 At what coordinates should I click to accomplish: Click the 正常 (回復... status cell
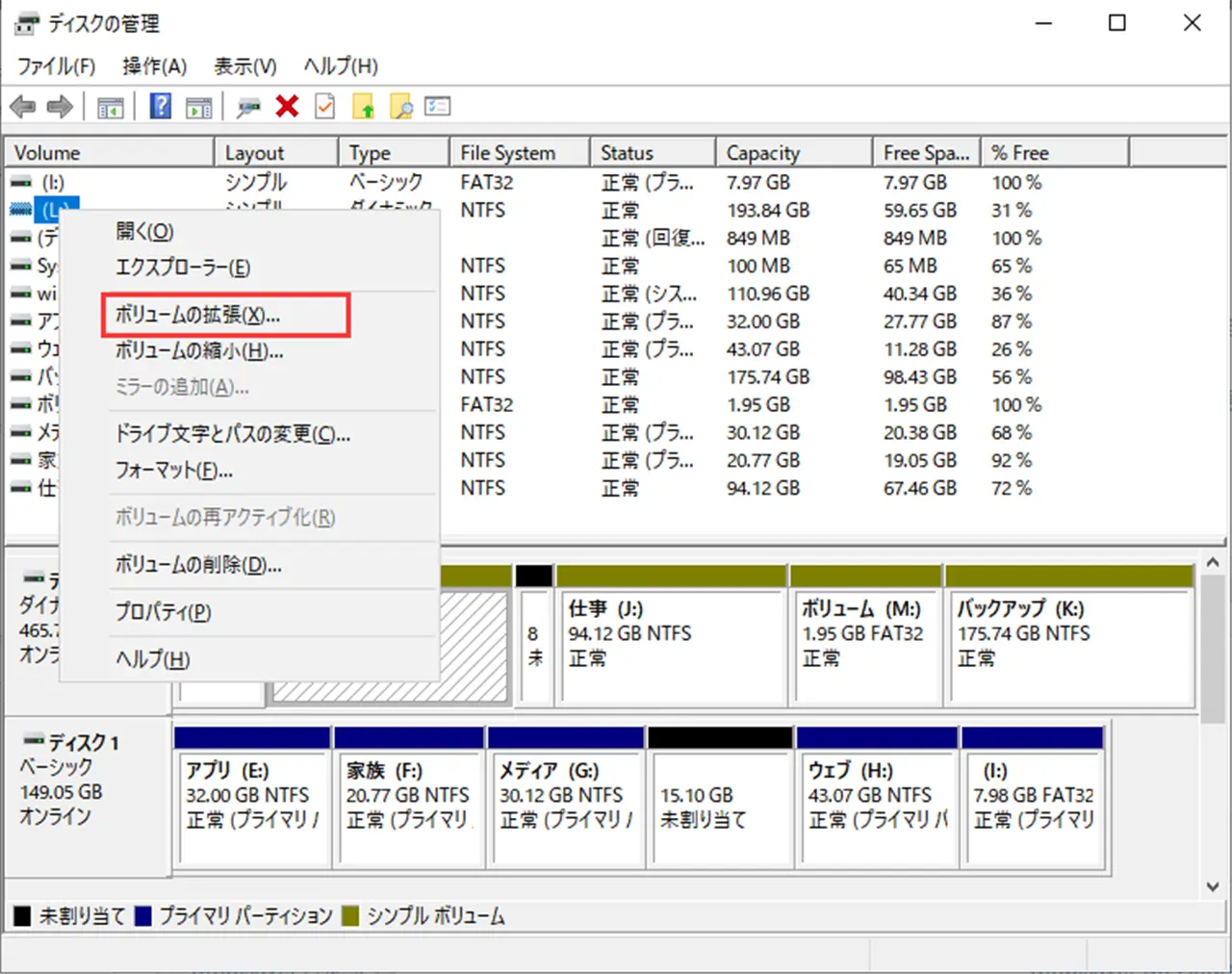tap(653, 238)
